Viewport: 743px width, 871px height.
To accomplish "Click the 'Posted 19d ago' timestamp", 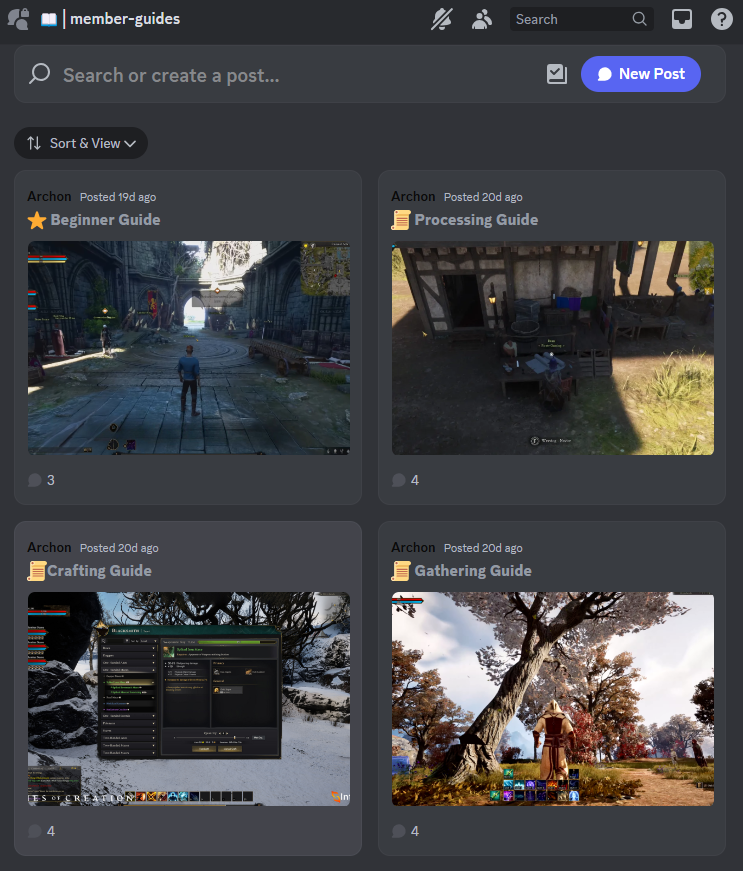I will (x=118, y=197).
